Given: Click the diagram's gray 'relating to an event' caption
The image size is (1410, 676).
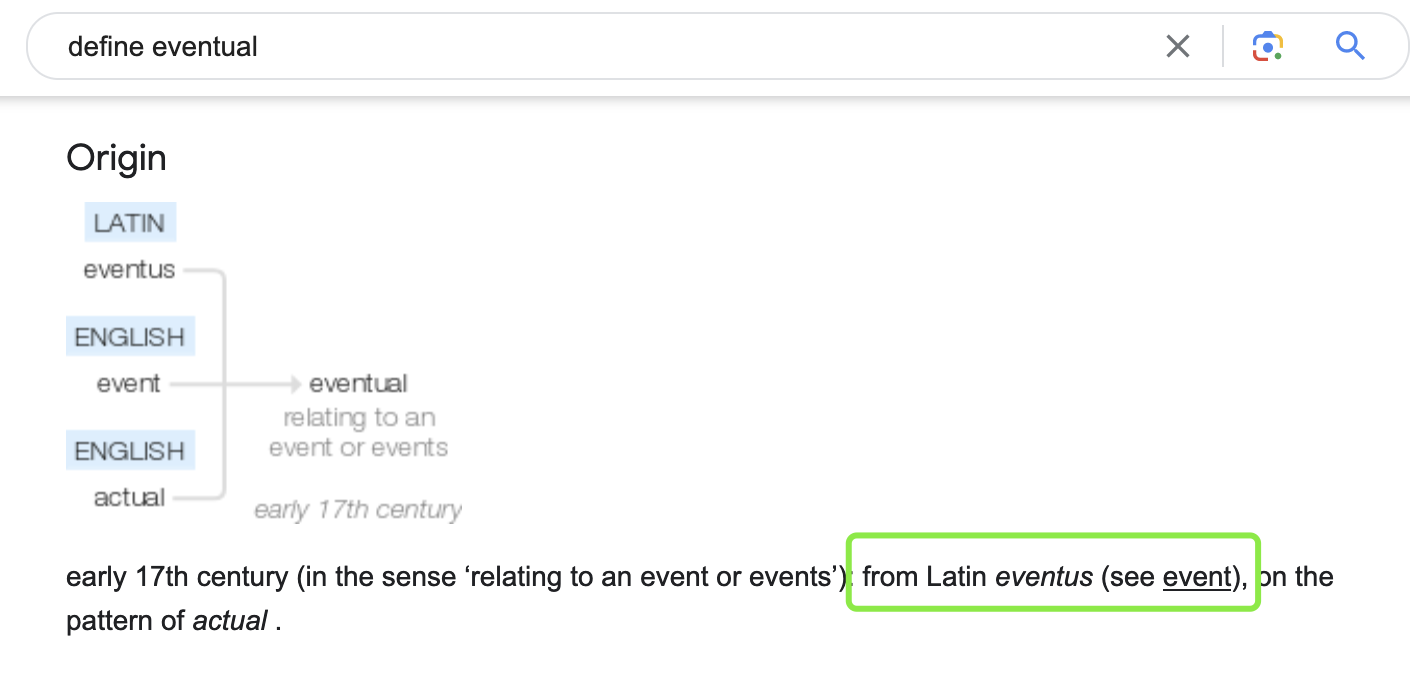Looking at the screenshot, I should [x=358, y=432].
